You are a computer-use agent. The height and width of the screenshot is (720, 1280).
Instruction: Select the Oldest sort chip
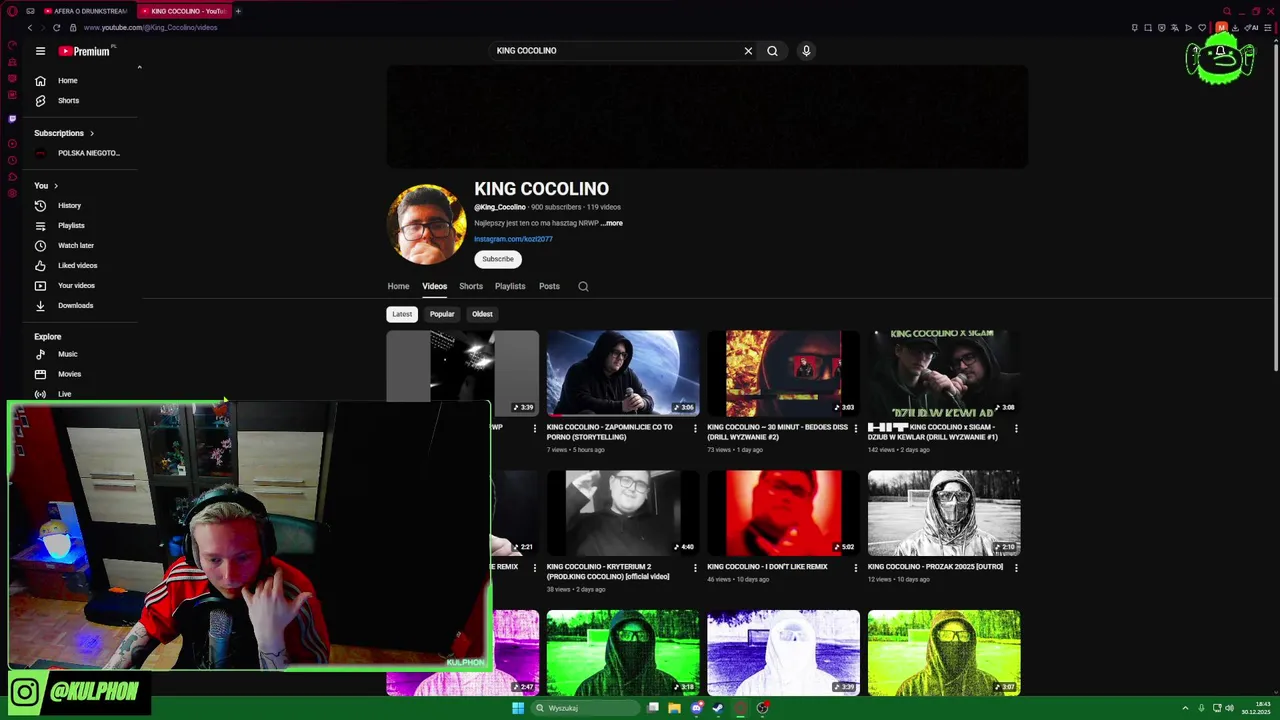pyautogui.click(x=482, y=314)
